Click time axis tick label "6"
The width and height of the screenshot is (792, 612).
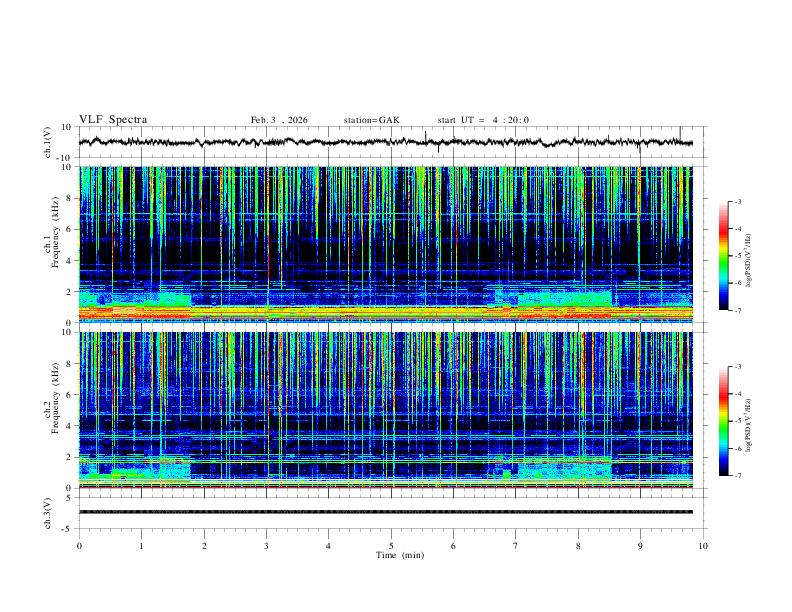pyautogui.click(x=454, y=546)
